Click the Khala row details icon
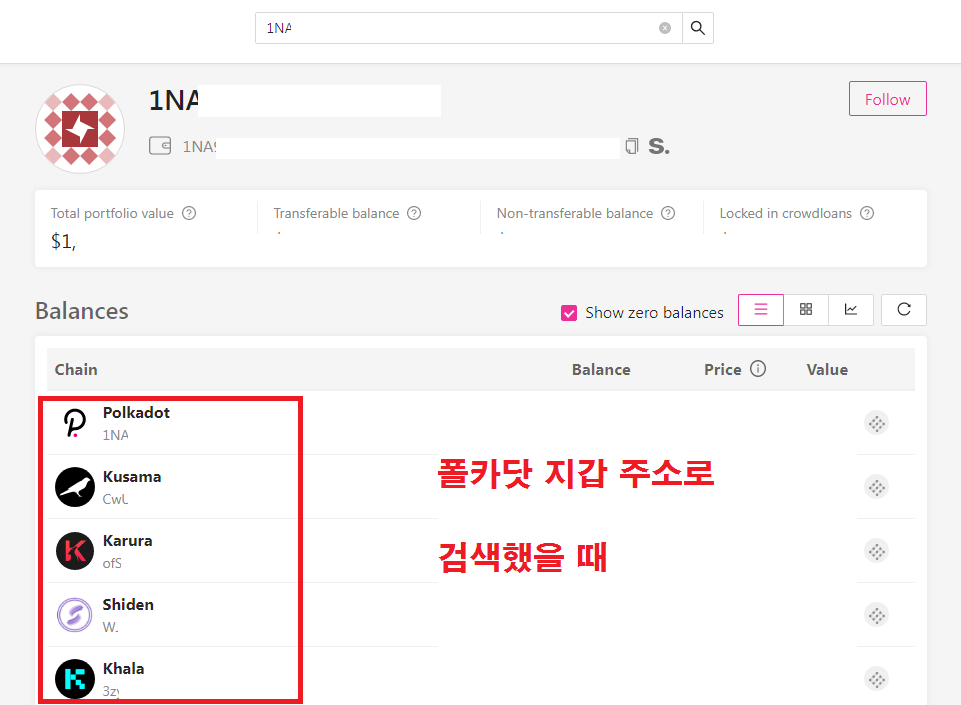Image resolution: width=961 pixels, height=705 pixels. click(876, 679)
